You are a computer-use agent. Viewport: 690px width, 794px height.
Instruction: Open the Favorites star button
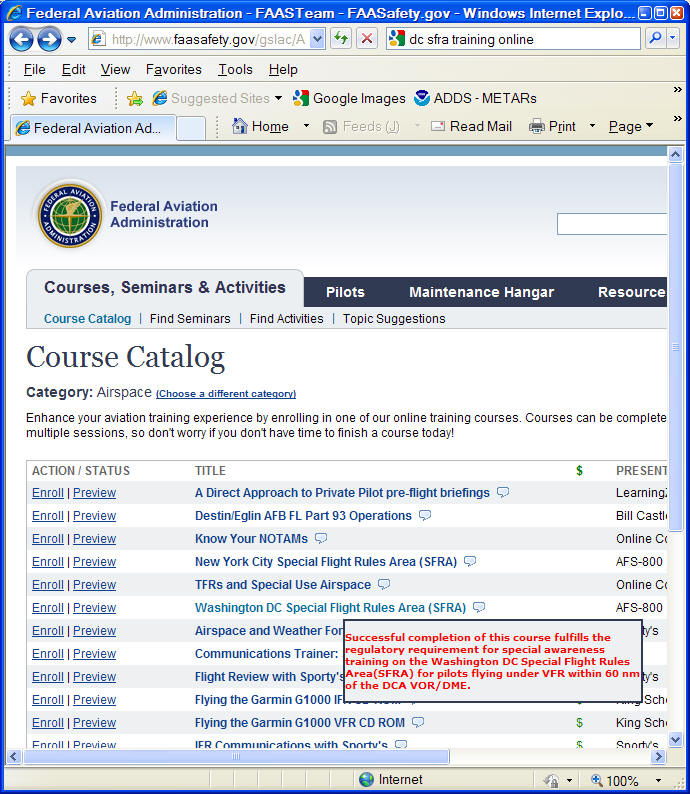pos(59,98)
